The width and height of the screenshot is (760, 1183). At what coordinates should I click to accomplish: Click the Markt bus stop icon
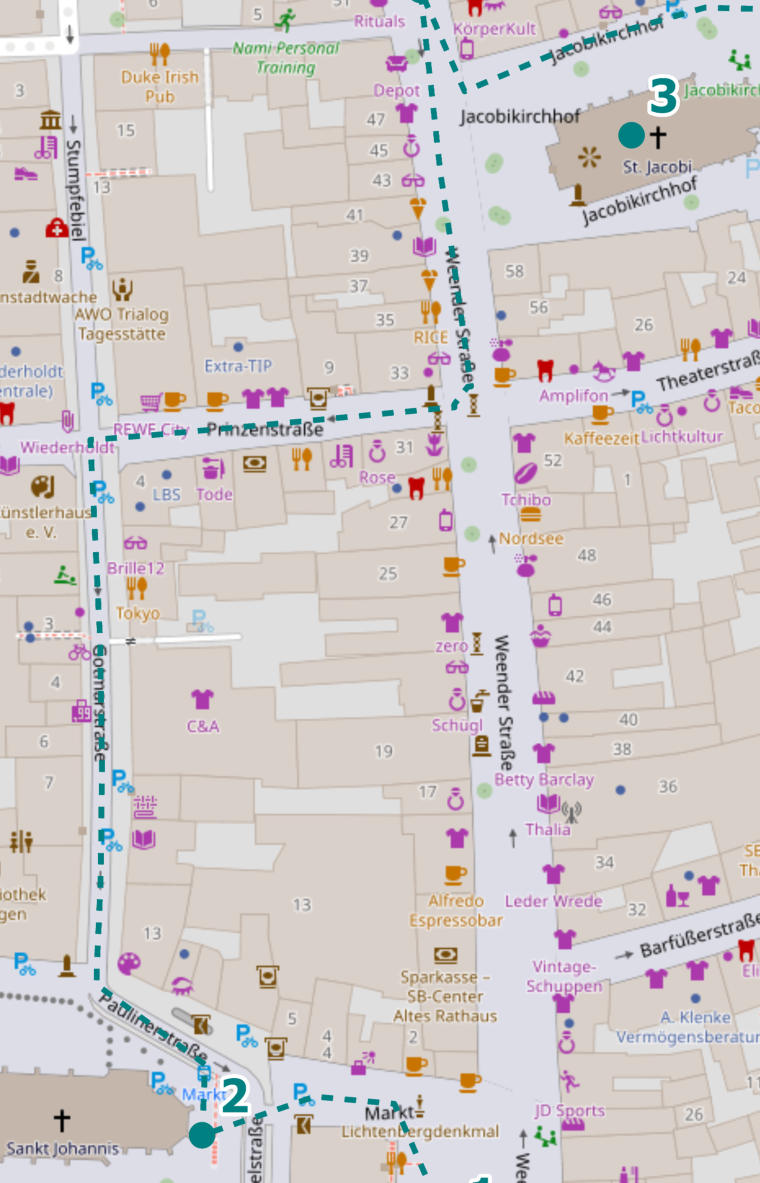[204, 1073]
